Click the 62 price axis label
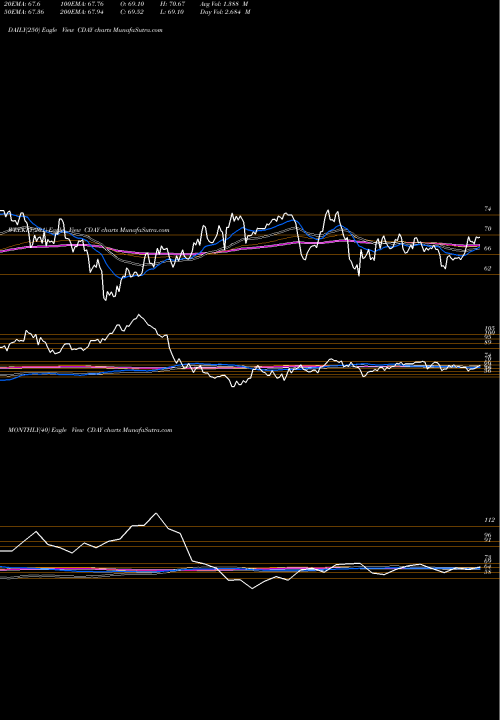Screen dimensions: 500x720 tap(488, 268)
